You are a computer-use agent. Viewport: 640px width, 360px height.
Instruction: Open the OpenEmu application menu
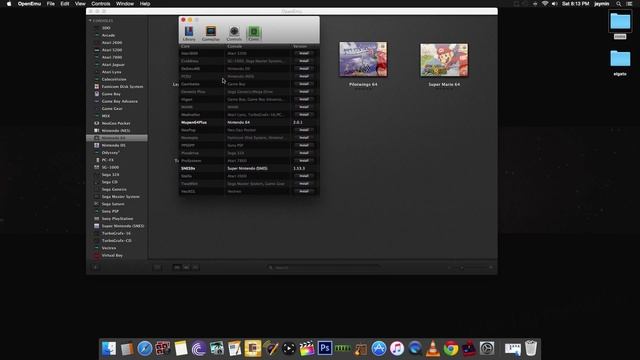tap(29, 4)
